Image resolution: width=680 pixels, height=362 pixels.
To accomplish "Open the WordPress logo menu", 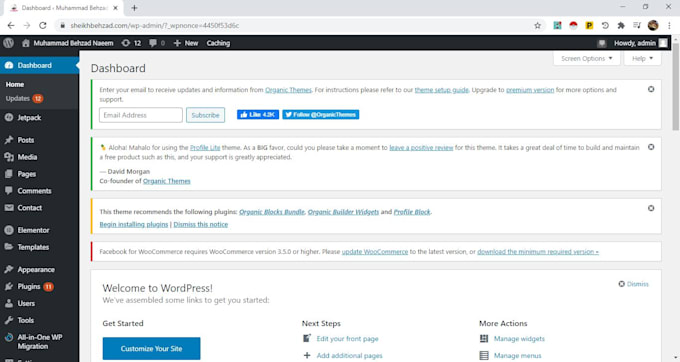I will pos(8,43).
